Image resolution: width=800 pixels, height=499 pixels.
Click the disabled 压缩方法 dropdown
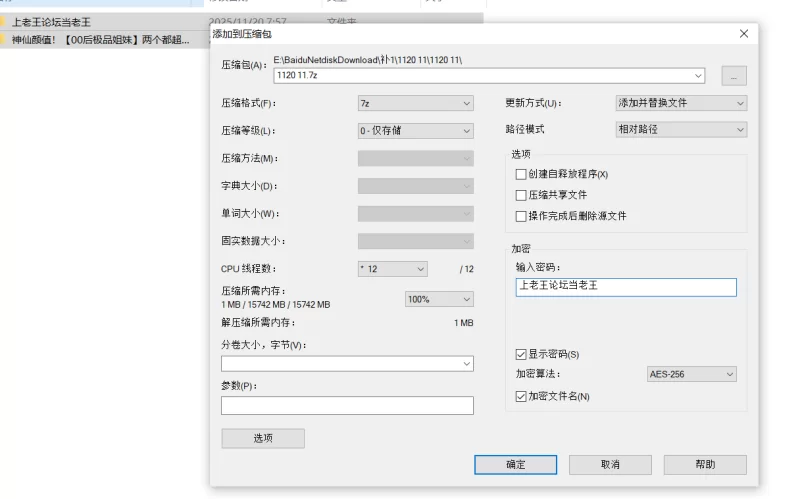tap(415, 158)
